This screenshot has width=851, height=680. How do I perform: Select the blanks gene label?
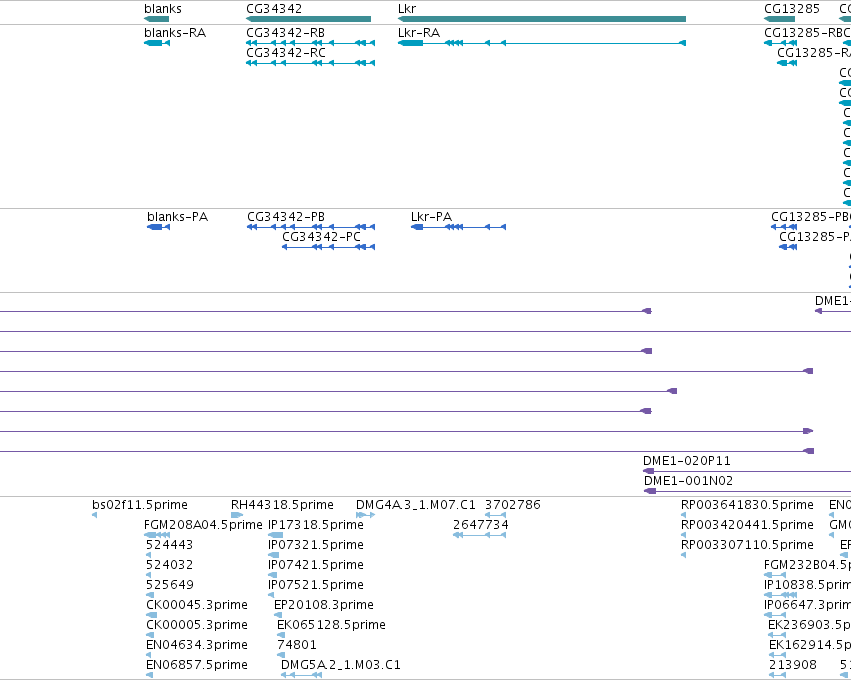[x=163, y=9]
